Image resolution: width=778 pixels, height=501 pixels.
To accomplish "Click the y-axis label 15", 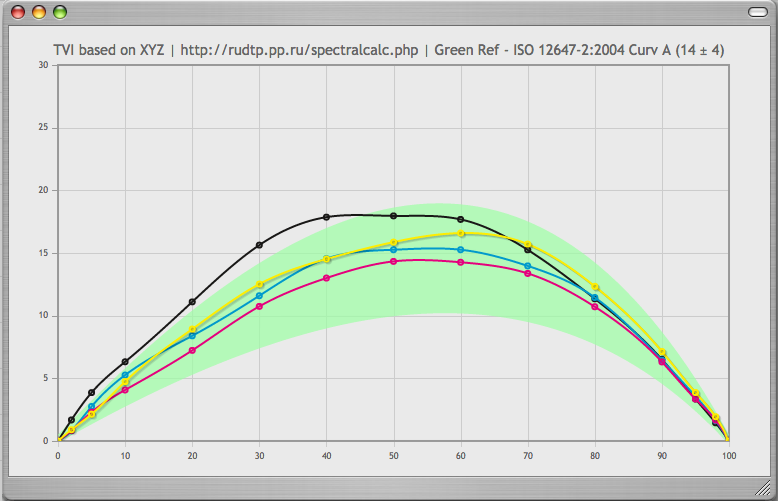I will [x=44, y=253].
